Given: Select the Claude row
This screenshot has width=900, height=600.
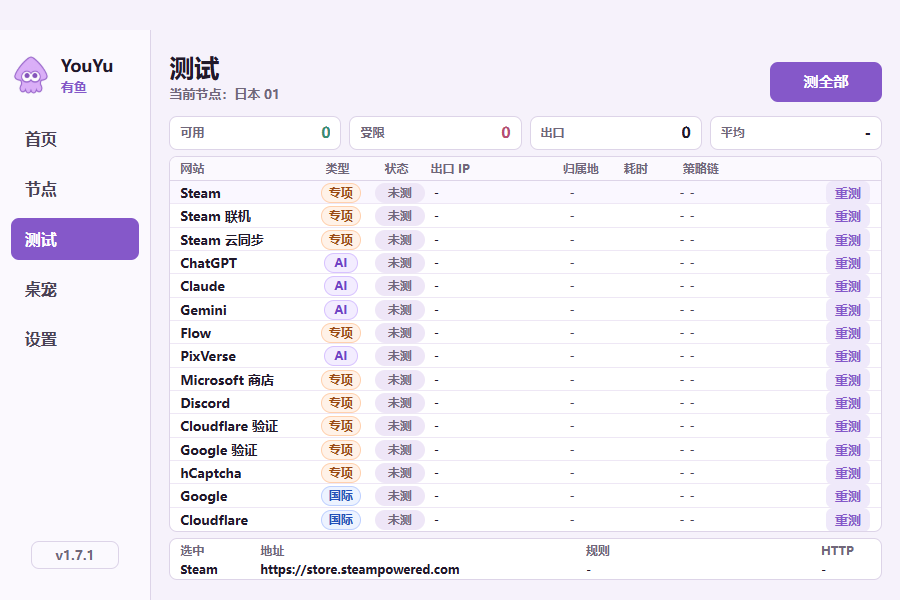Looking at the screenshot, I should [x=525, y=287].
